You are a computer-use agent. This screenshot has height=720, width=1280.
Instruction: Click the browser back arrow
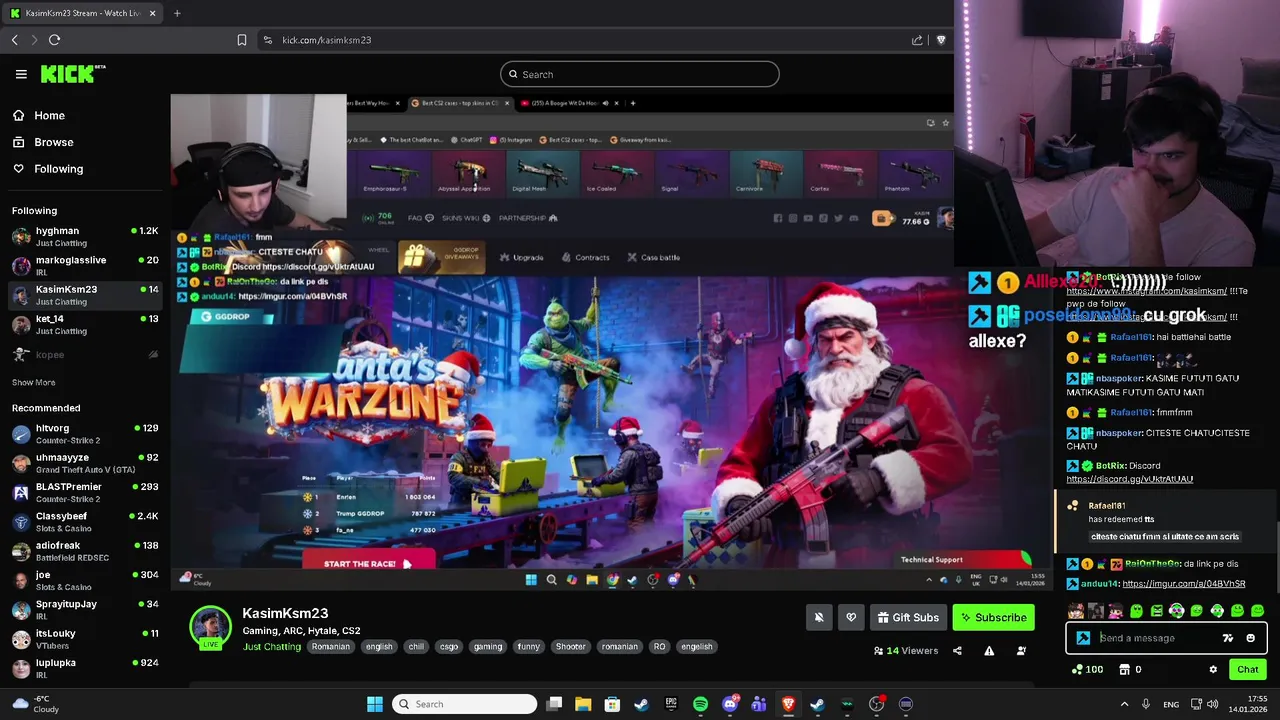[15, 40]
